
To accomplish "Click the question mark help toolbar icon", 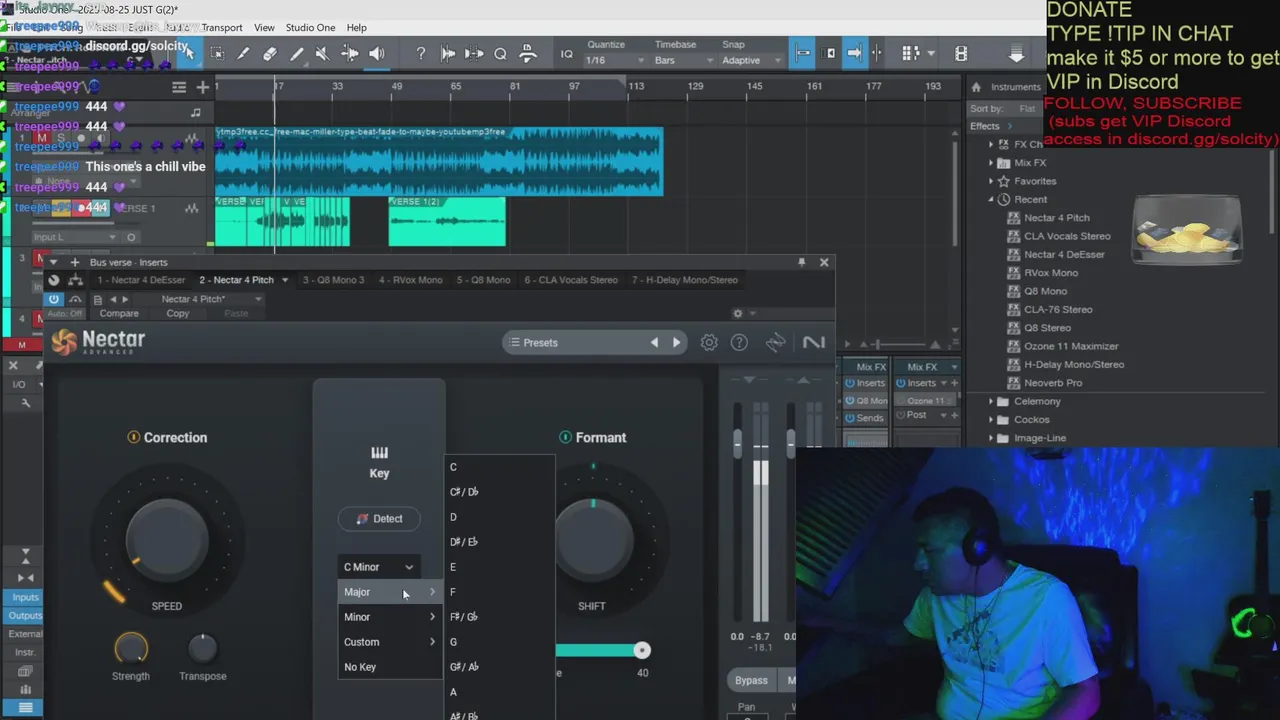I will [x=421, y=54].
